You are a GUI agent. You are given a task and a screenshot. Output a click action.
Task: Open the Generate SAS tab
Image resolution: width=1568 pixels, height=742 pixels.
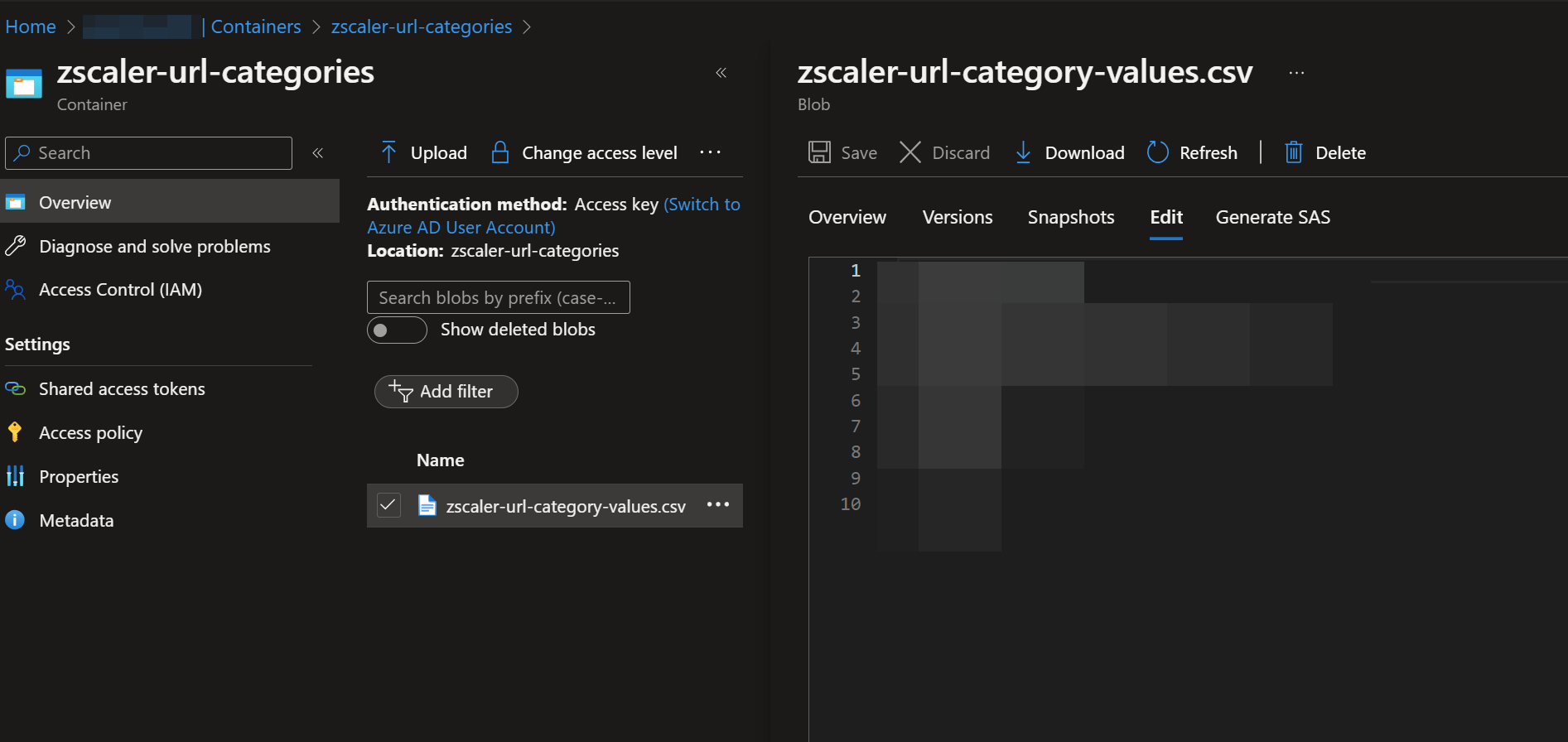(x=1272, y=217)
